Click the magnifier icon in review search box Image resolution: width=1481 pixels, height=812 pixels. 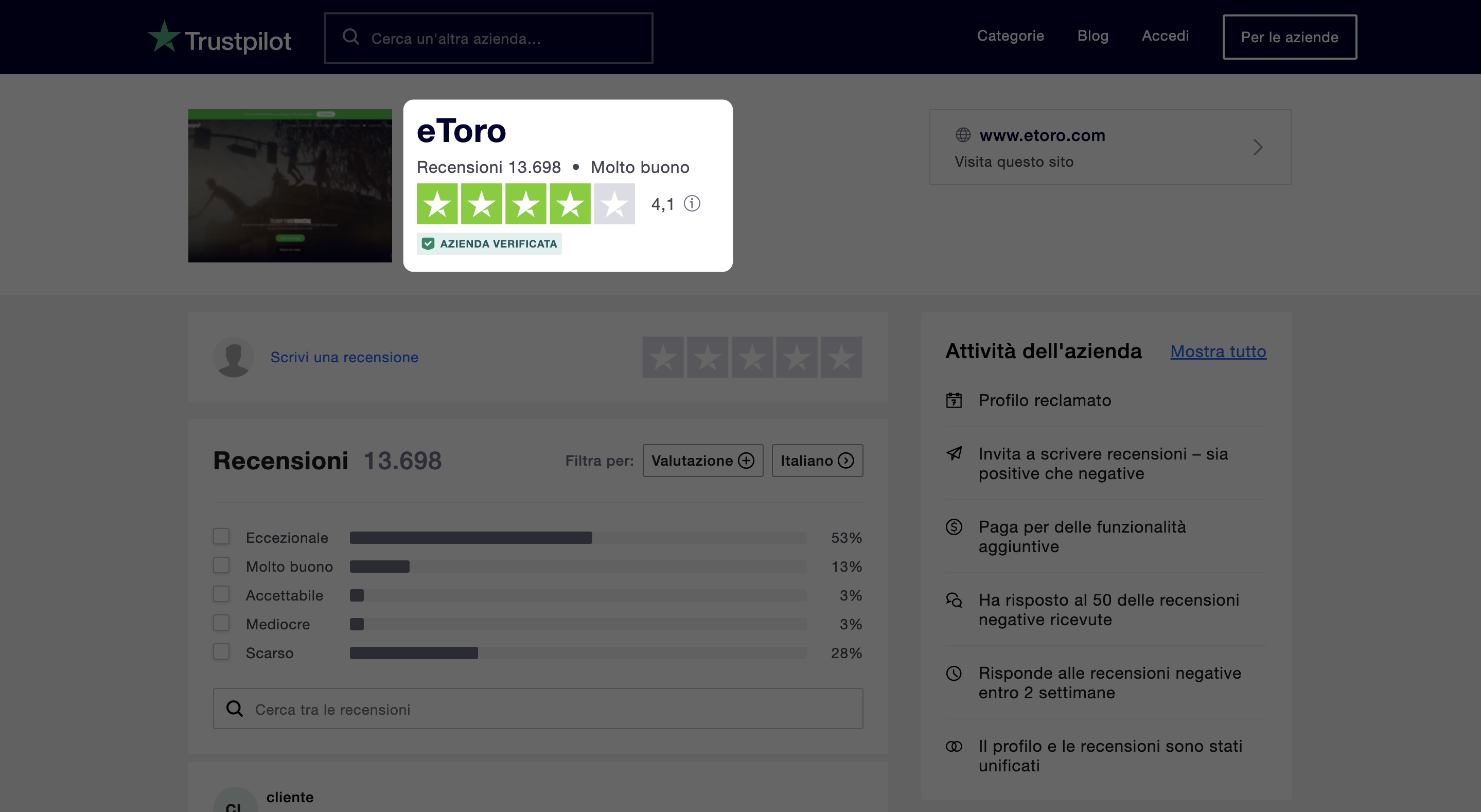(x=234, y=709)
